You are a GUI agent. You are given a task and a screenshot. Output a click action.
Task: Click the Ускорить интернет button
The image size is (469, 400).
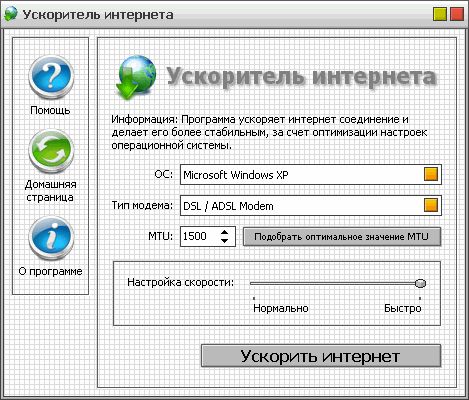[321, 356]
